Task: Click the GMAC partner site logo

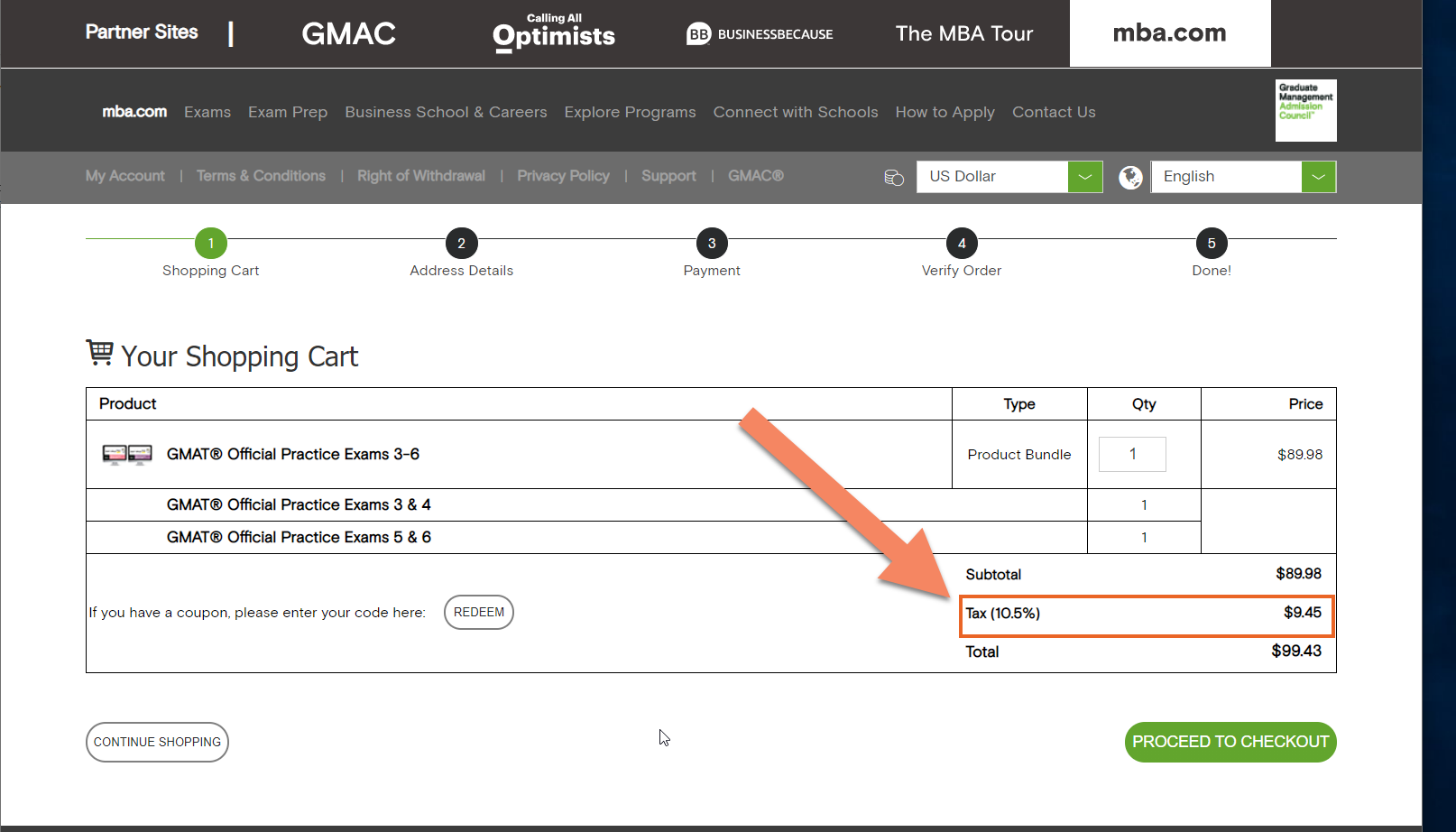Action: click(348, 33)
